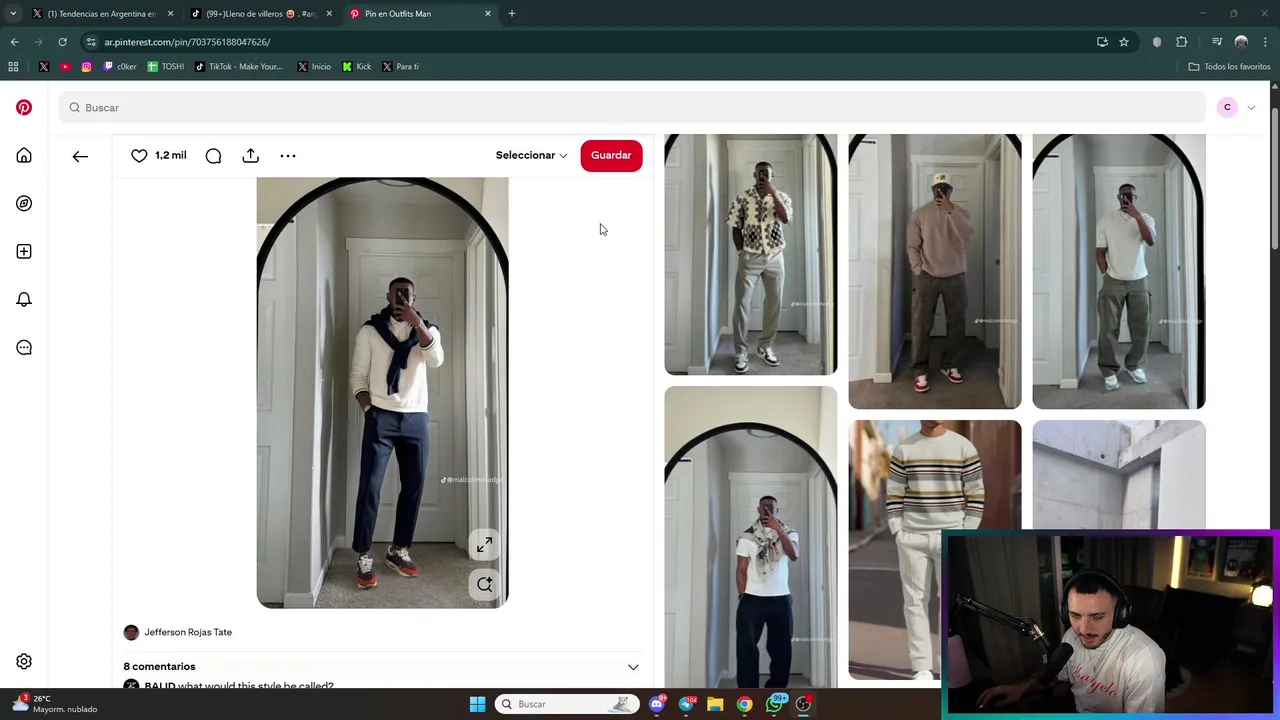Open the shield extension icon in Chrome toolbar
The height and width of the screenshot is (720, 1280).
1157,42
